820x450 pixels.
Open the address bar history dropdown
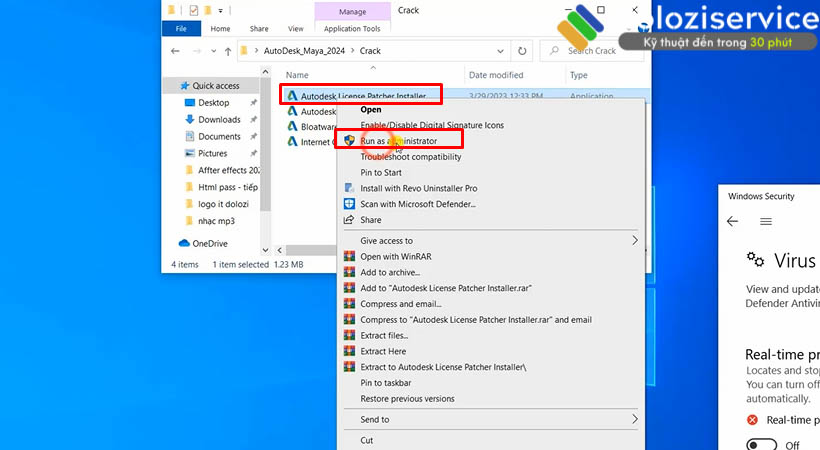pyautogui.click(x=500, y=50)
